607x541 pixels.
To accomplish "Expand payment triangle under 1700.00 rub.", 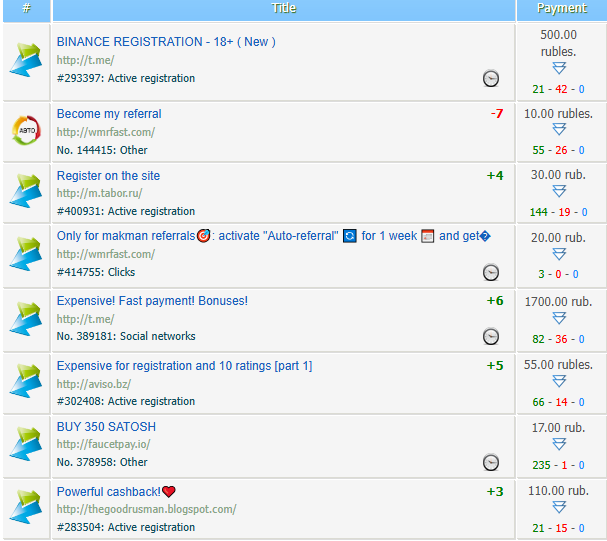I will point(559,318).
